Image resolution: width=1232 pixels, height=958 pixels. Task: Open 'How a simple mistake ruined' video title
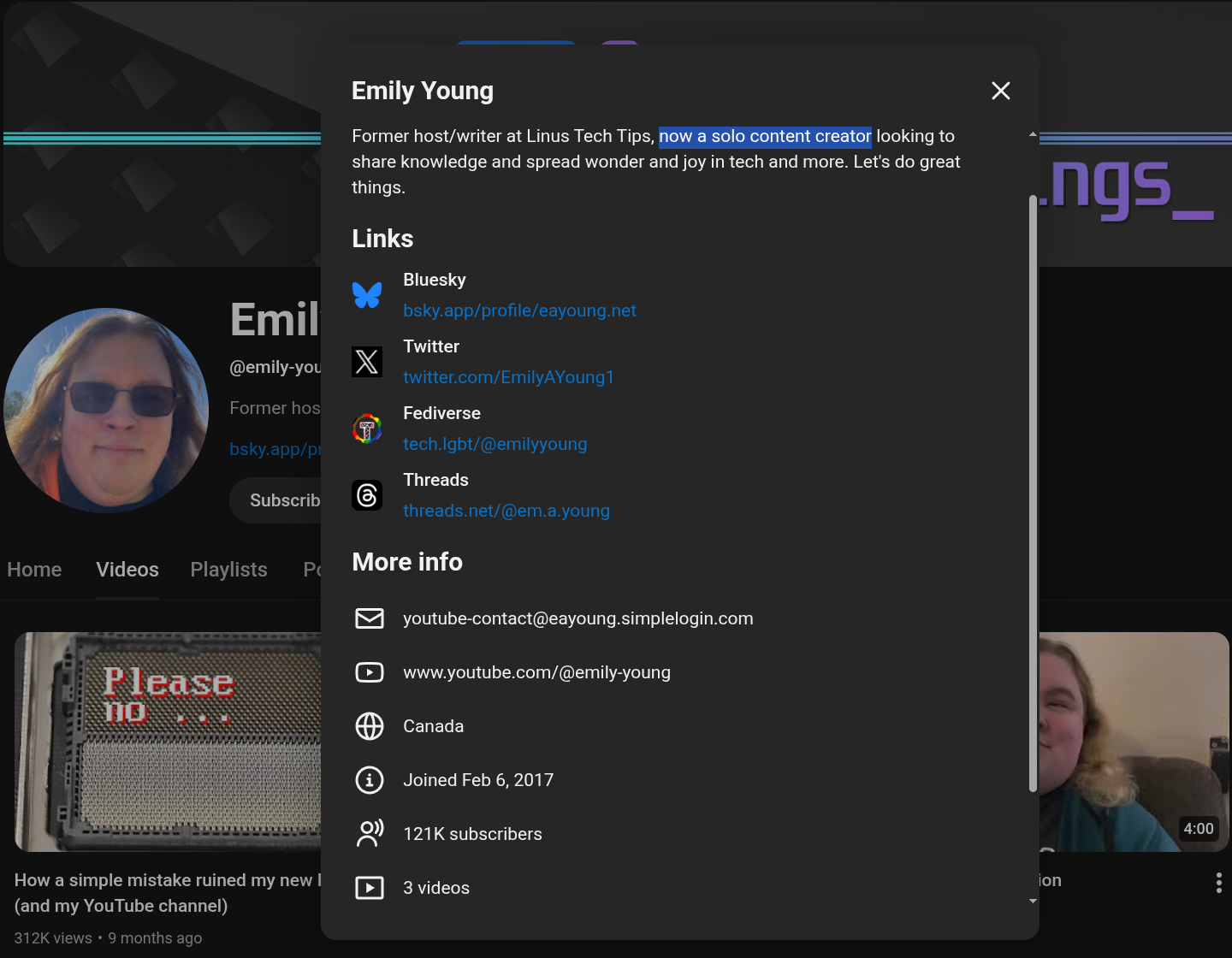click(x=168, y=893)
